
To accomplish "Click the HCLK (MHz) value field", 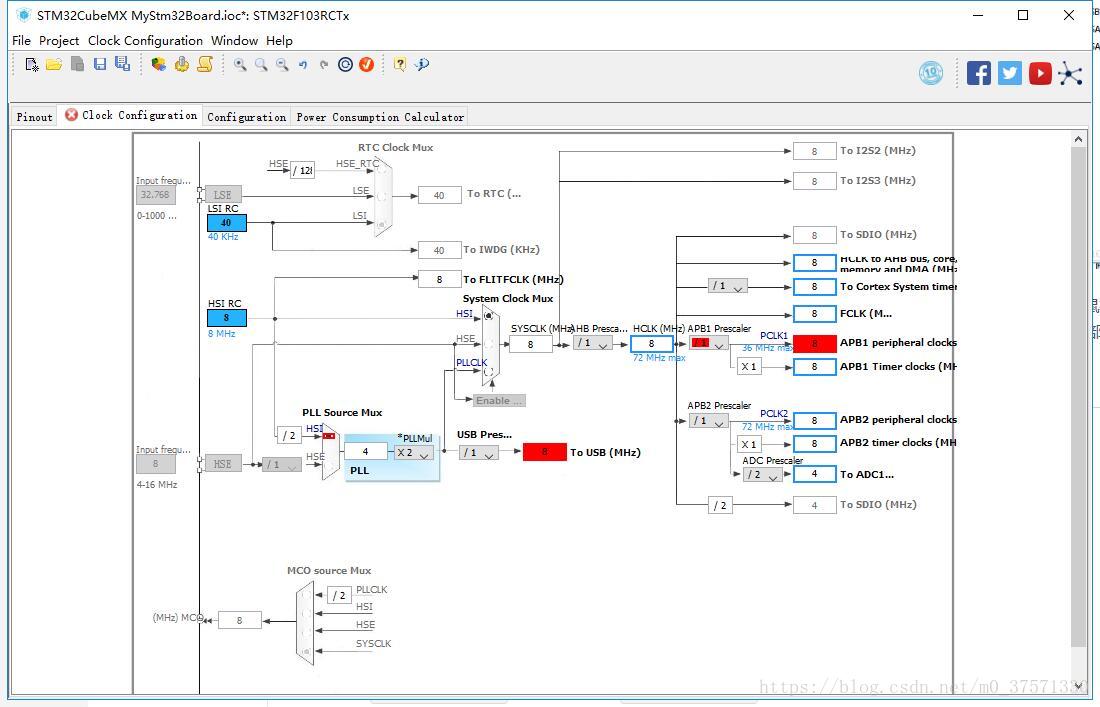I will pyautogui.click(x=651, y=344).
